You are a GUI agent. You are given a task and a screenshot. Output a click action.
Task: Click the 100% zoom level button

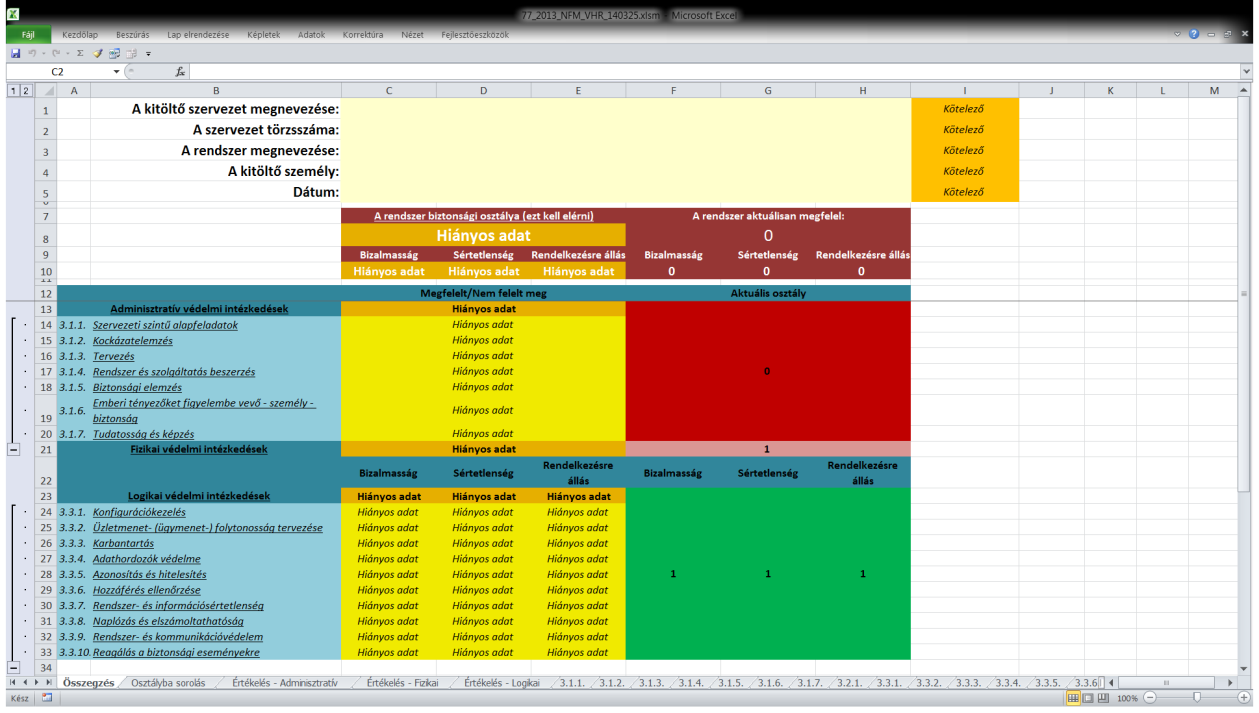coord(1127,698)
